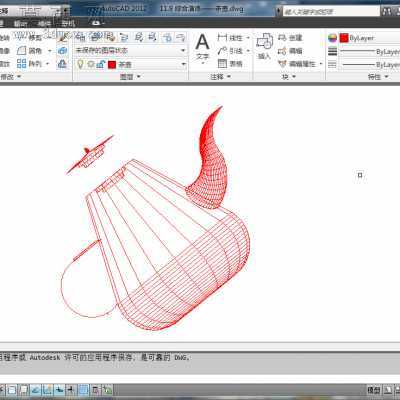Click the first icon in the layer tools row
The width and height of the screenshot is (400, 400).
81,37
